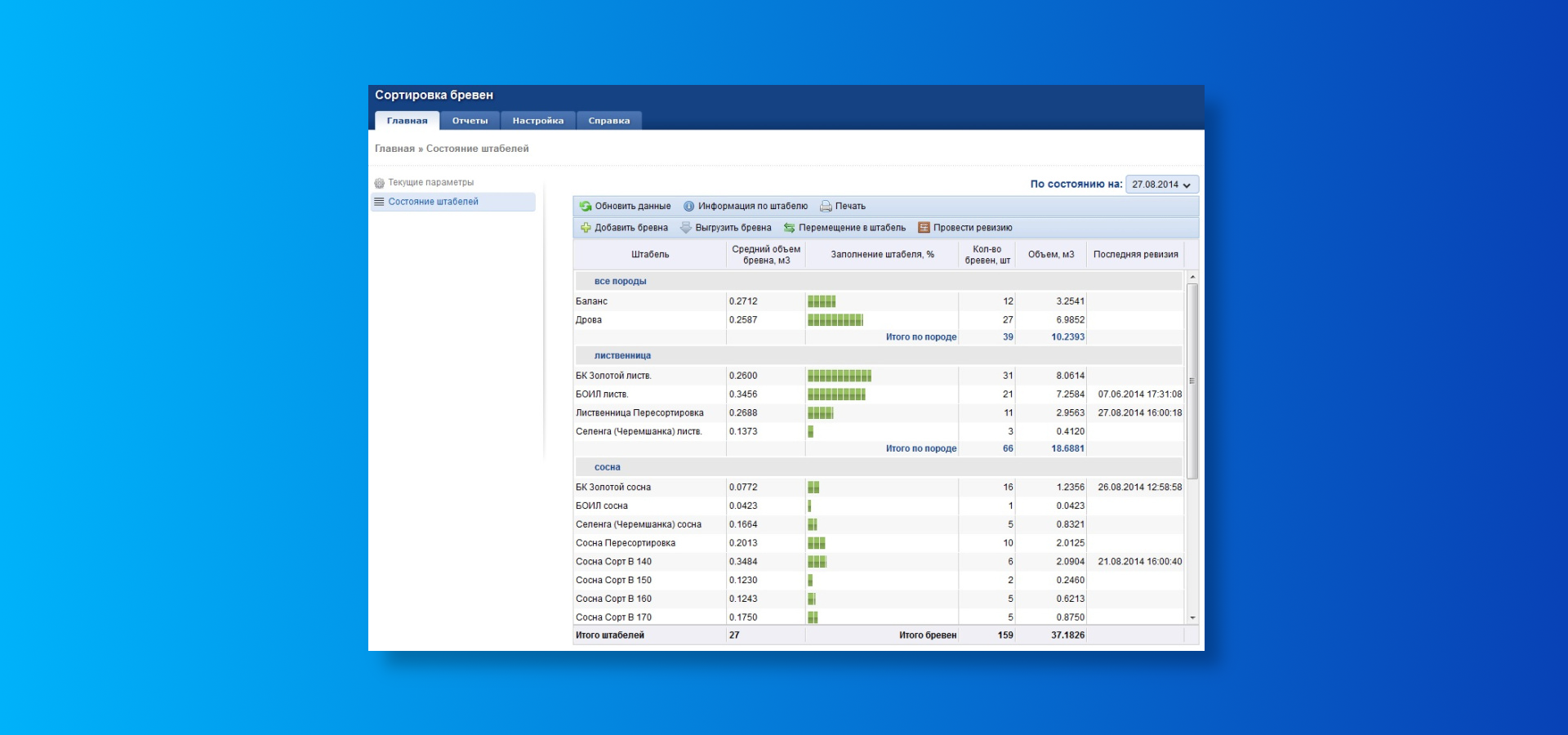Screen dimensions: 1568x735
Task: Open Текущие параметры sidebar item
Action: (x=430, y=183)
